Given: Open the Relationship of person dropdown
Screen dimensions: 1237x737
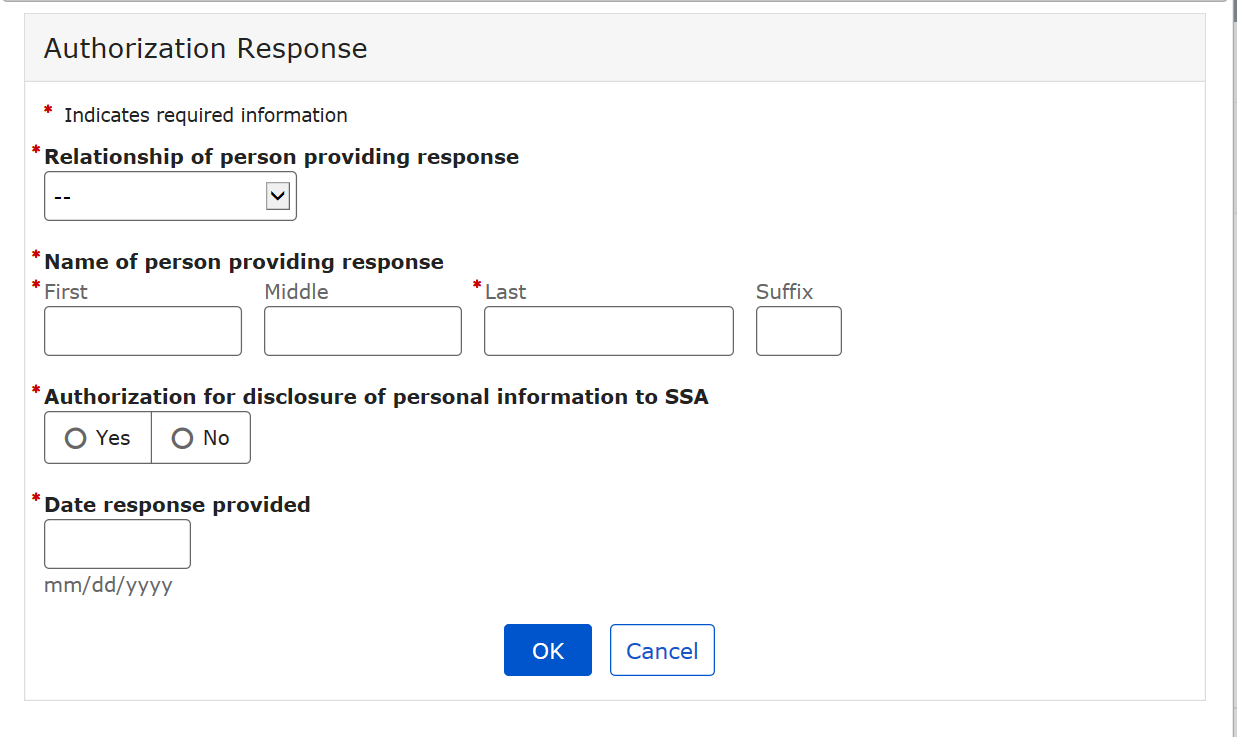Looking at the screenshot, I should click(170, 197).
